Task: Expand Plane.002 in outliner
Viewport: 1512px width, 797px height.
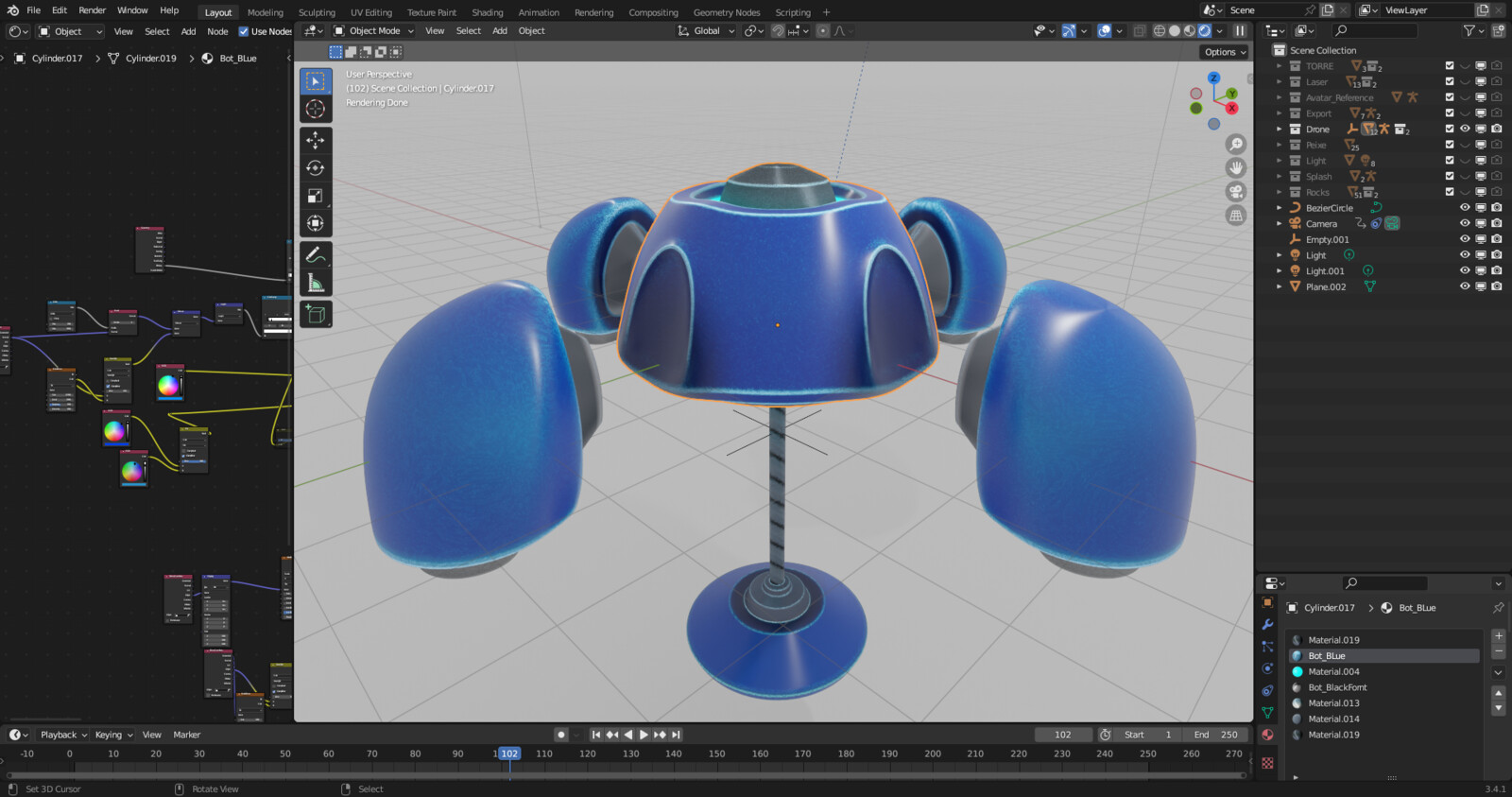Action: click(x=1280, y=286)
